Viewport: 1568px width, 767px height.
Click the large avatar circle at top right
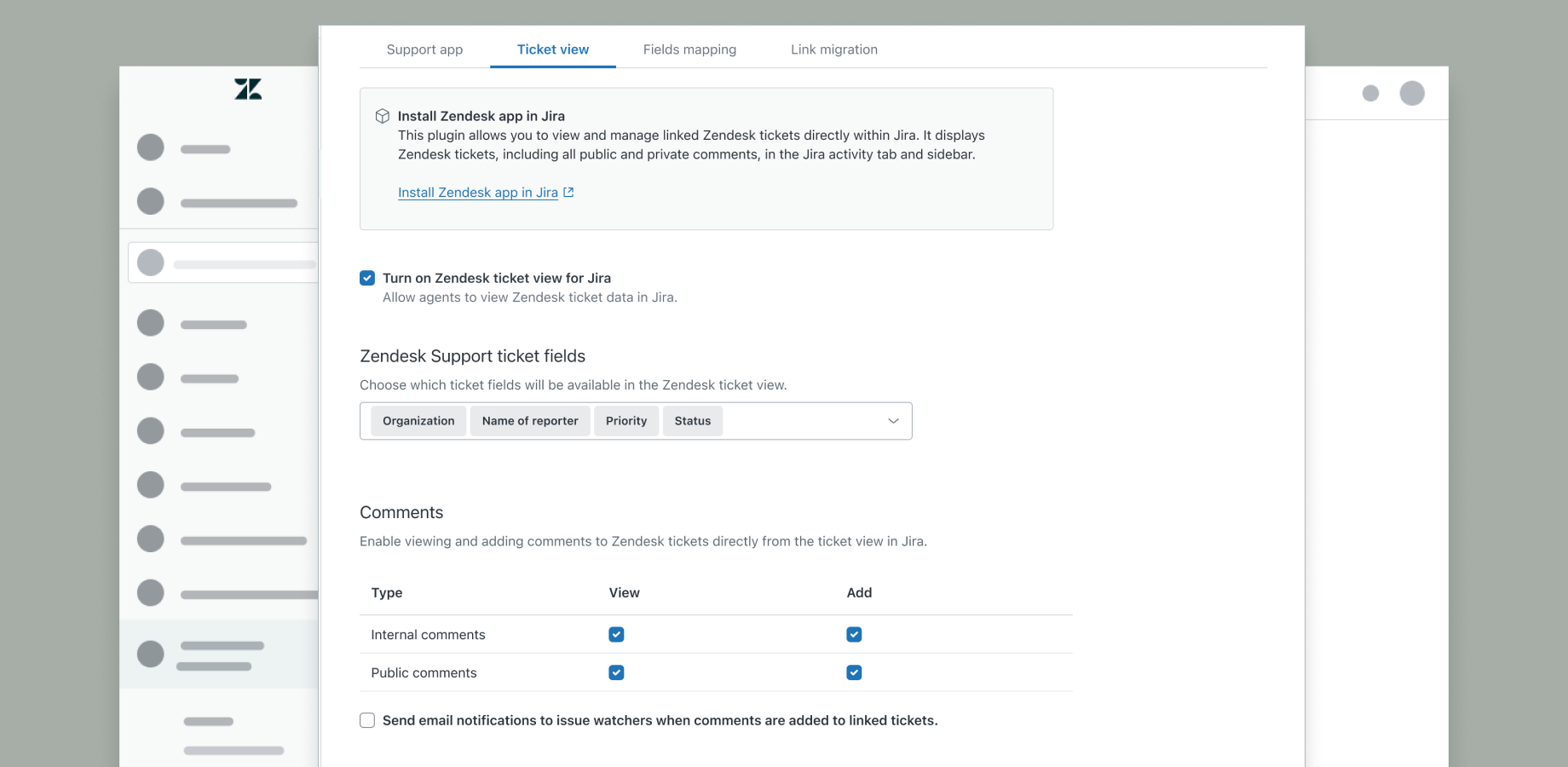(1412, 93)
